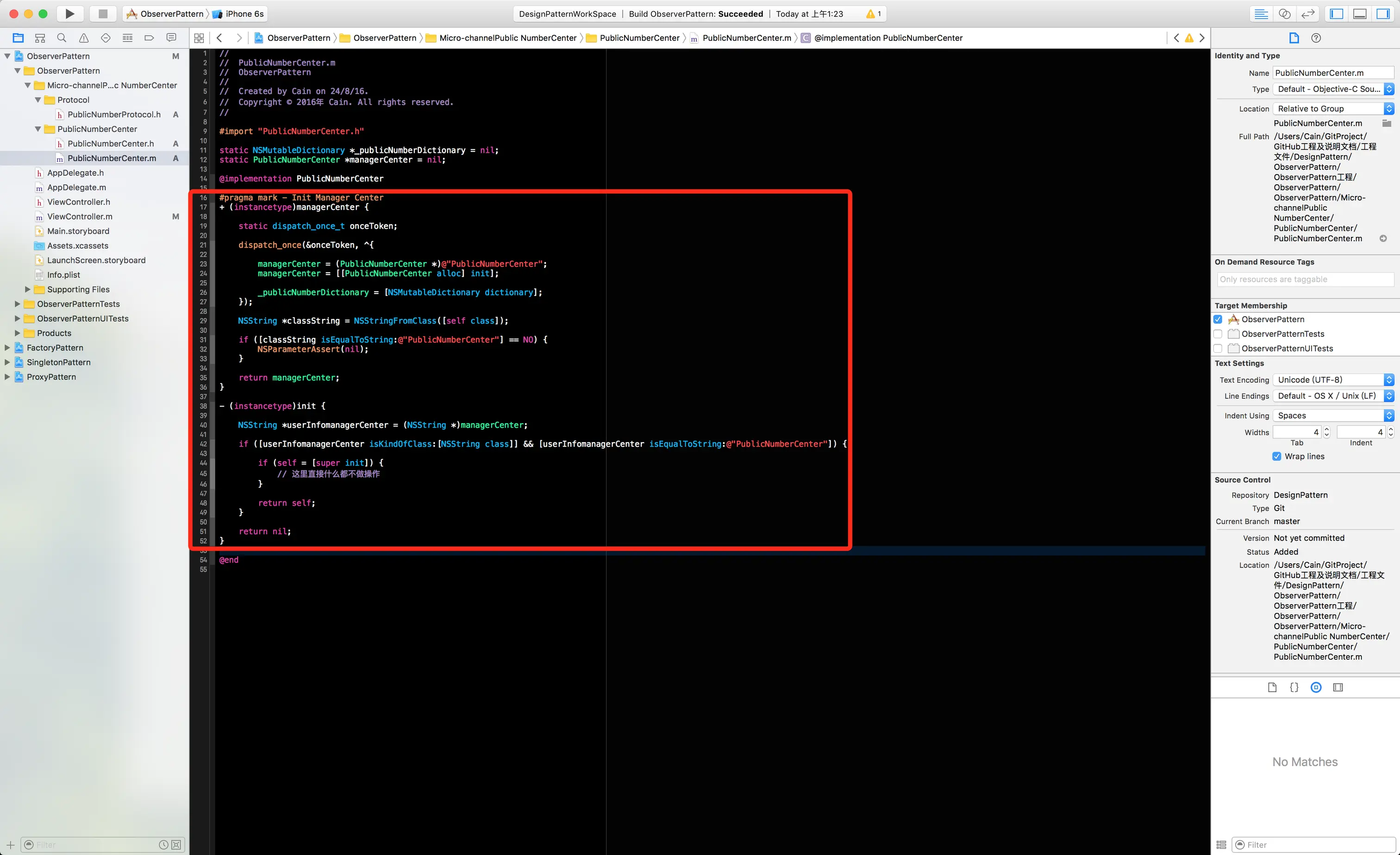Open the Indent Using dropdown
The height and width of the screenshot is (855, 1400).
point(1333,415)
